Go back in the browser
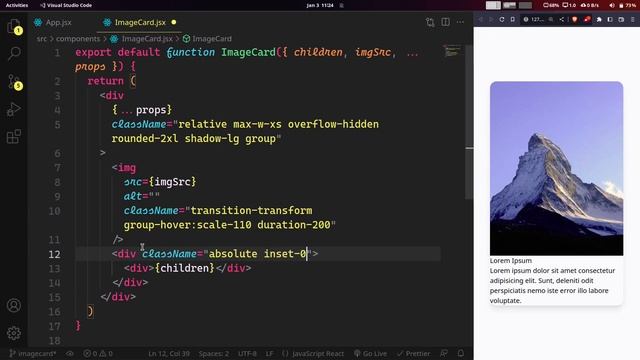 (480, 19)
